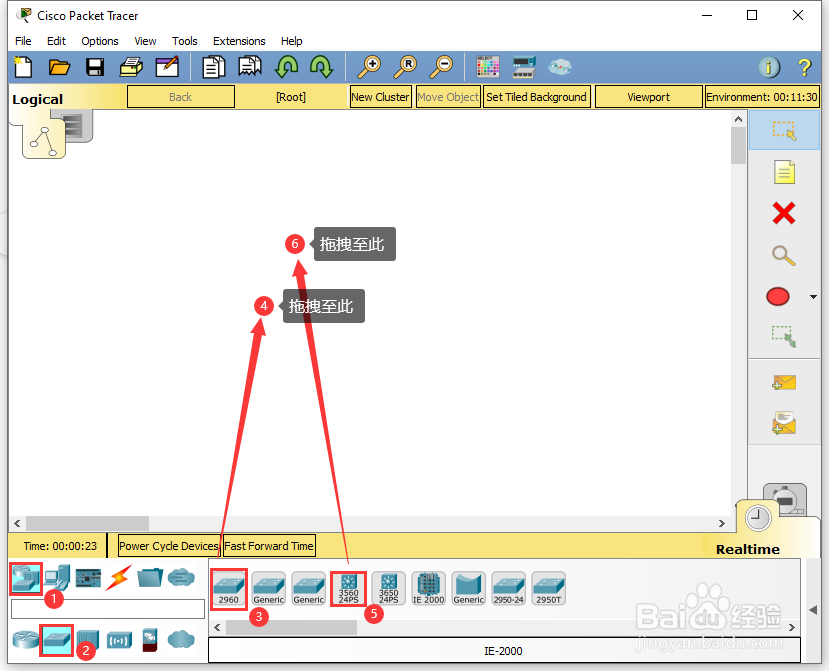Activate the Select tool
829x671 pixels.
(x=784, y=130)
